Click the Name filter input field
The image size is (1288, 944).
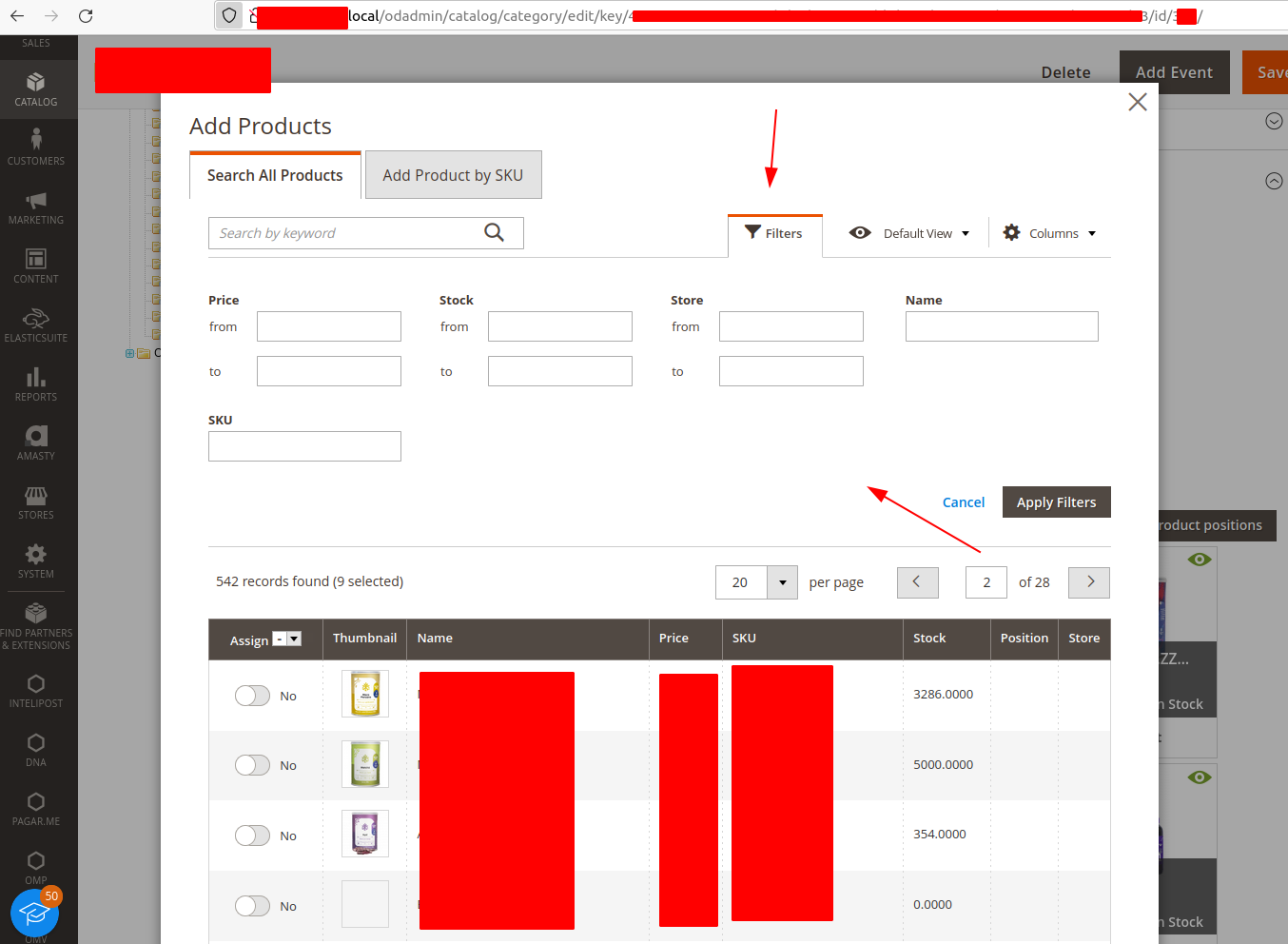click(1001, 326)
